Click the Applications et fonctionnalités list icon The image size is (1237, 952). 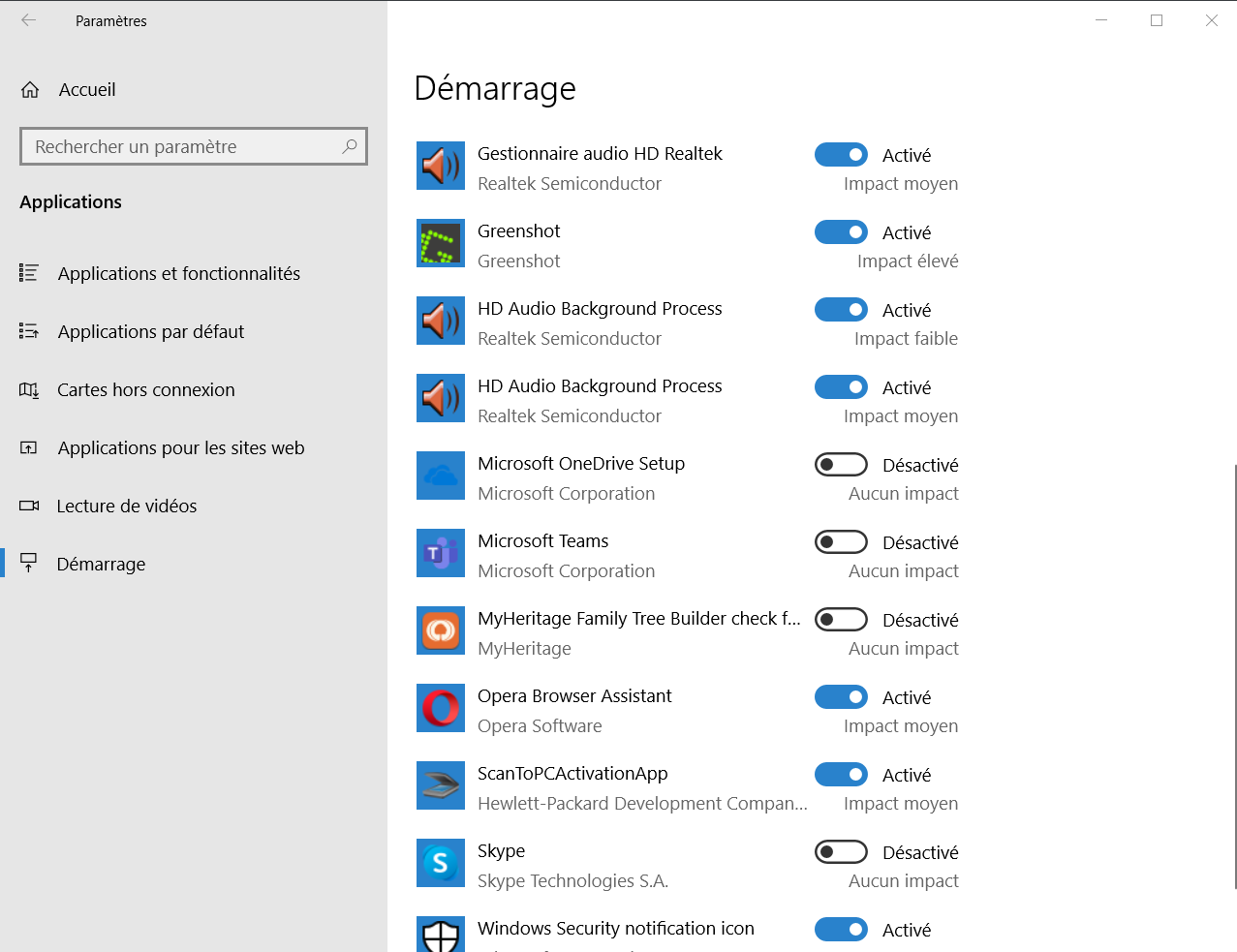click(29, 273)
